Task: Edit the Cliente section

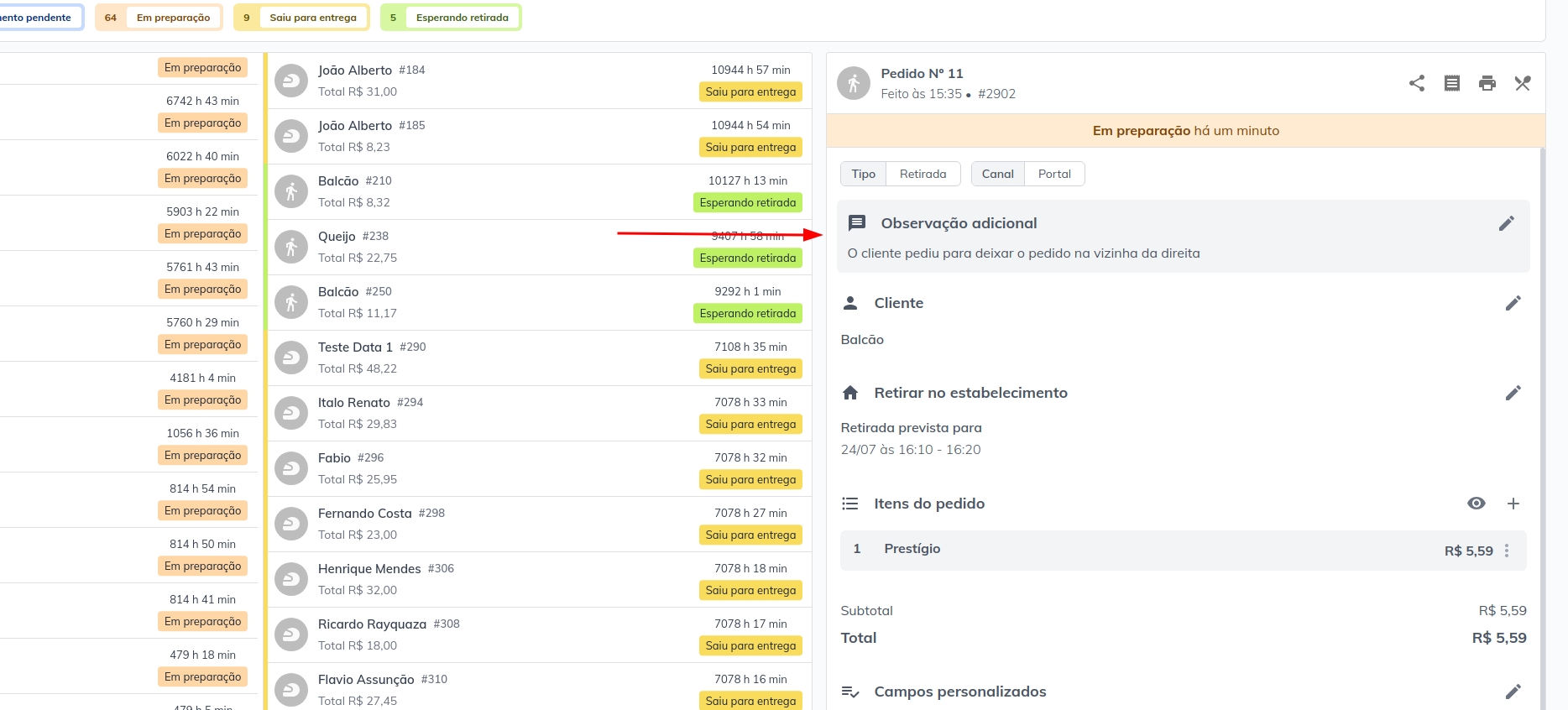Action: tap(1513, 303)
